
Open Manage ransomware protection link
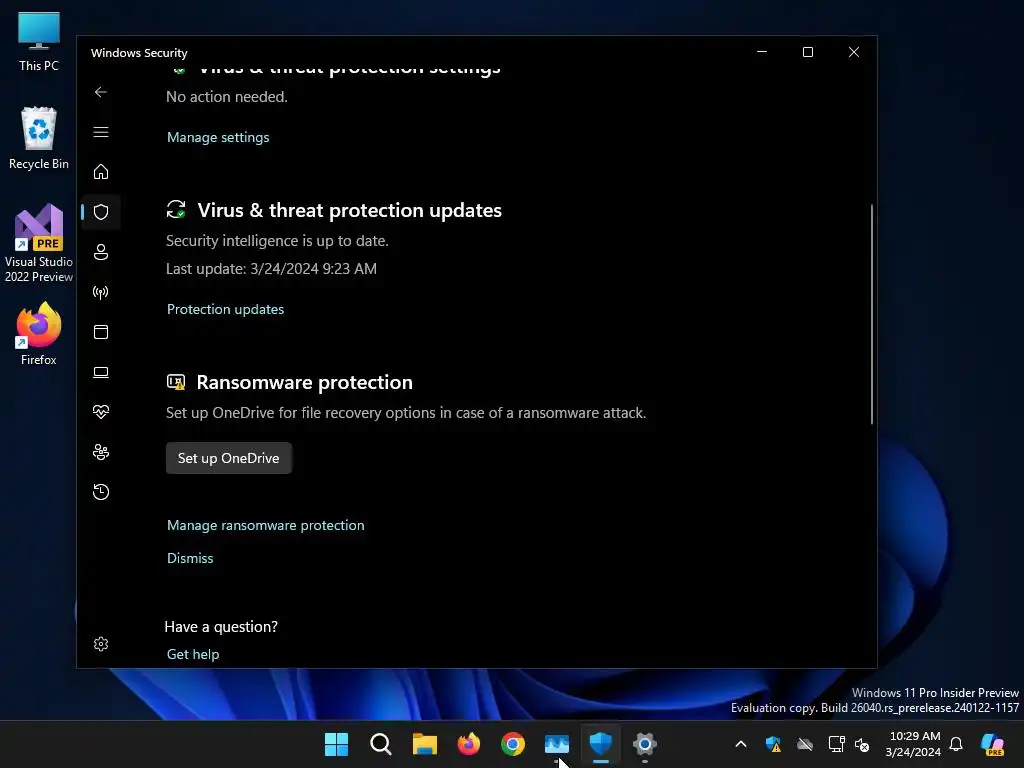[x=266, y=525]
